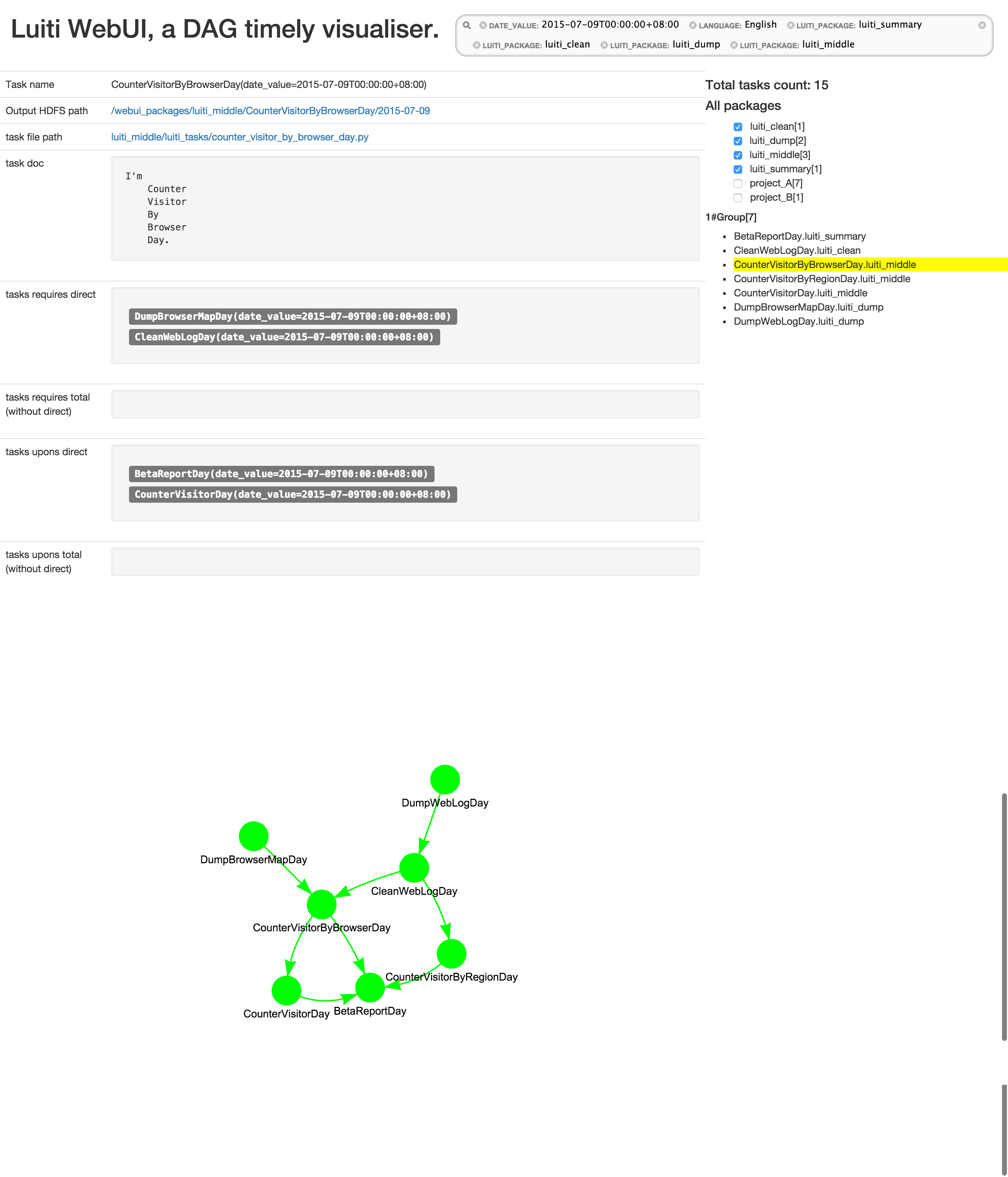Remove the DATE_VALUE filter facet
Screen dimensions: 1008x1177
[483, 26]
